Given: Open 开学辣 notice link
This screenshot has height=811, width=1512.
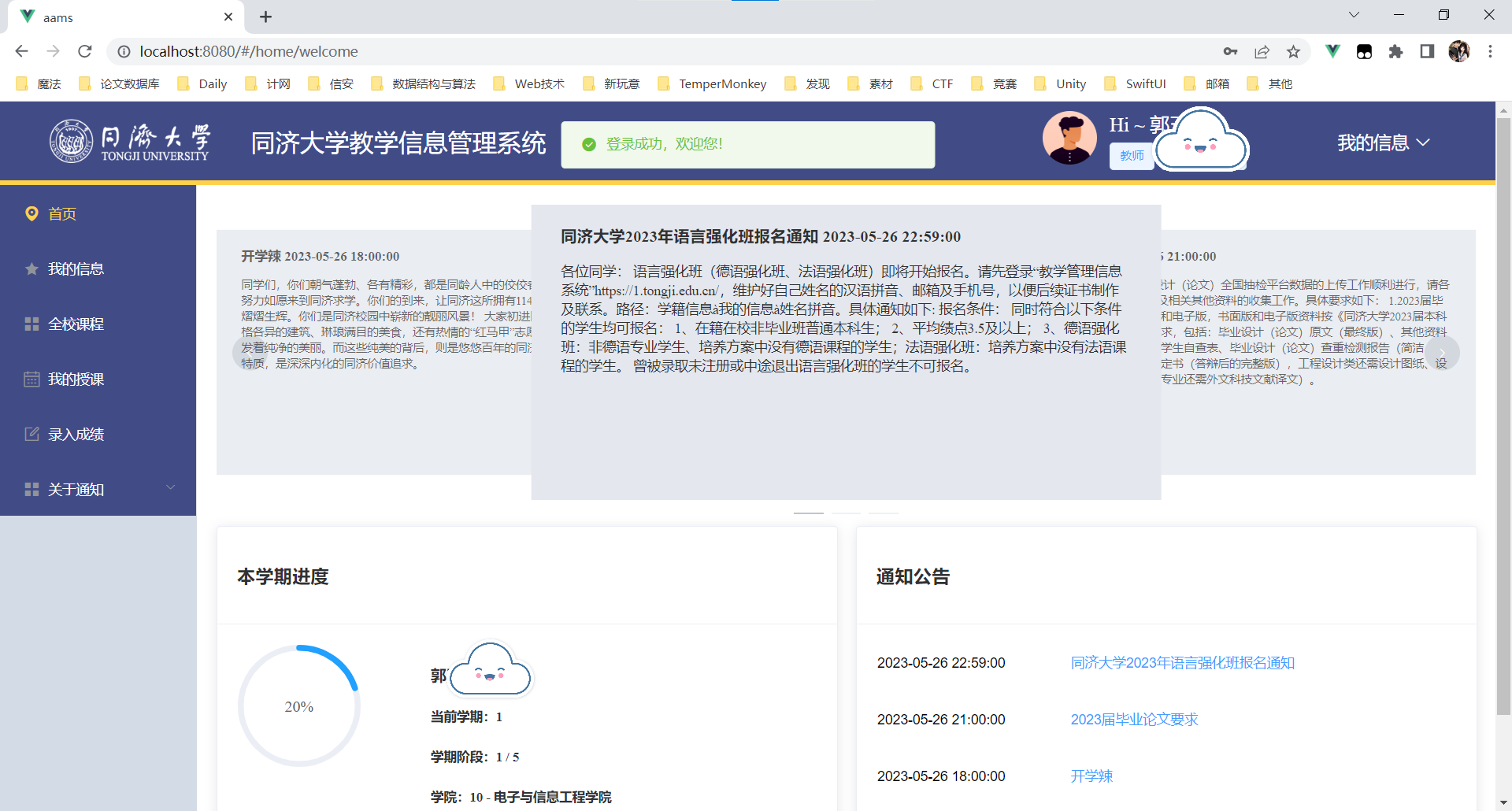Looking at the screenshot, I should (x=1091, y=776).
